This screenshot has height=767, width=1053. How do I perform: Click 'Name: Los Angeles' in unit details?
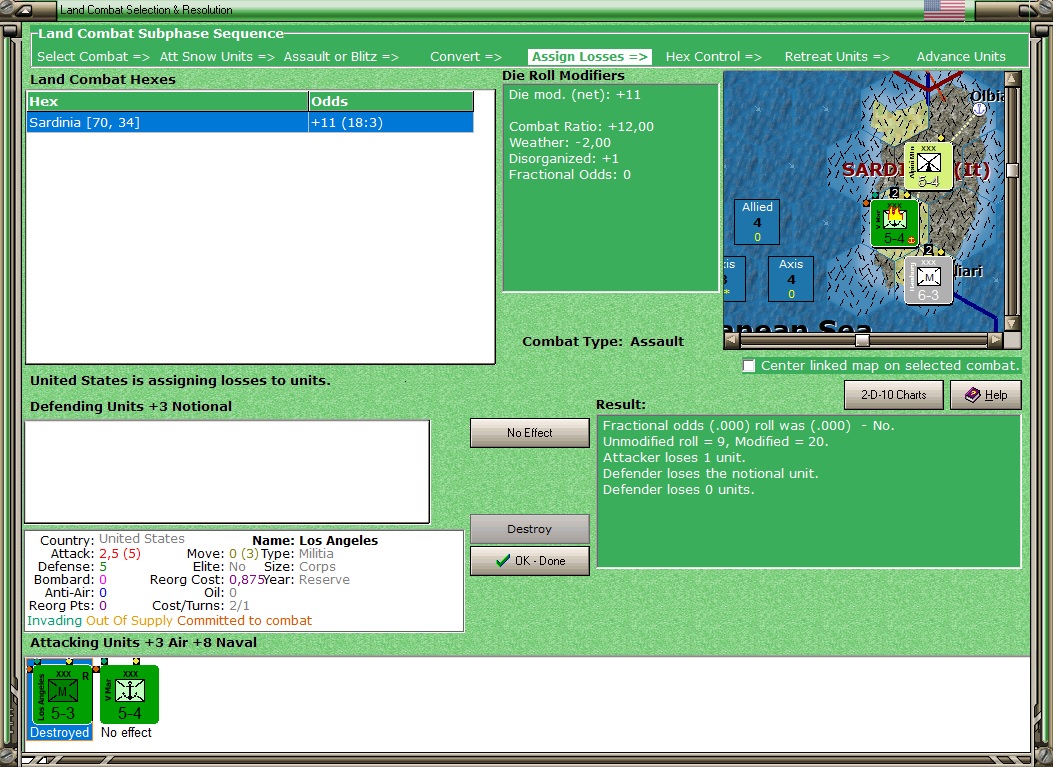(x=315, y=540)
